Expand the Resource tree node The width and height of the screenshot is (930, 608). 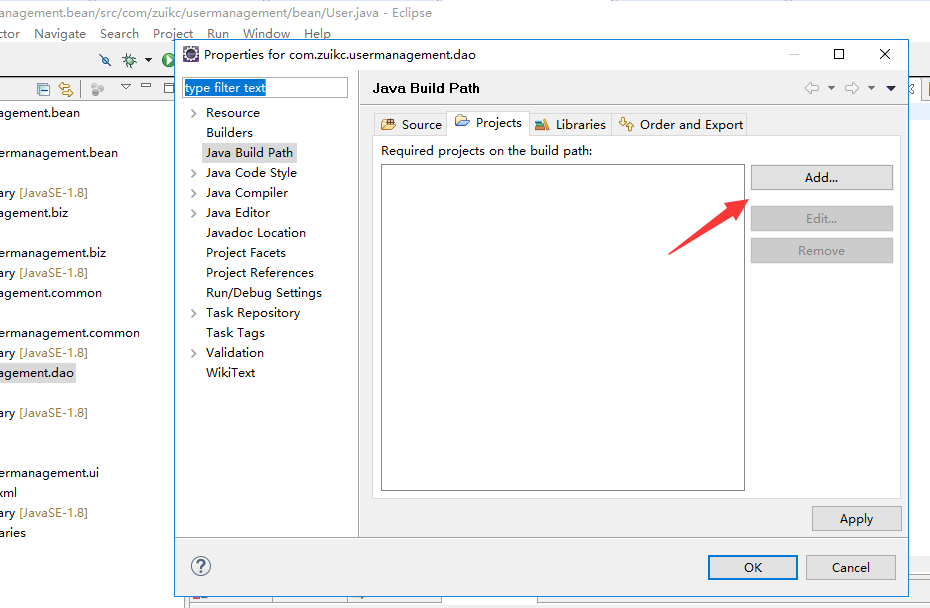point(193,113)
